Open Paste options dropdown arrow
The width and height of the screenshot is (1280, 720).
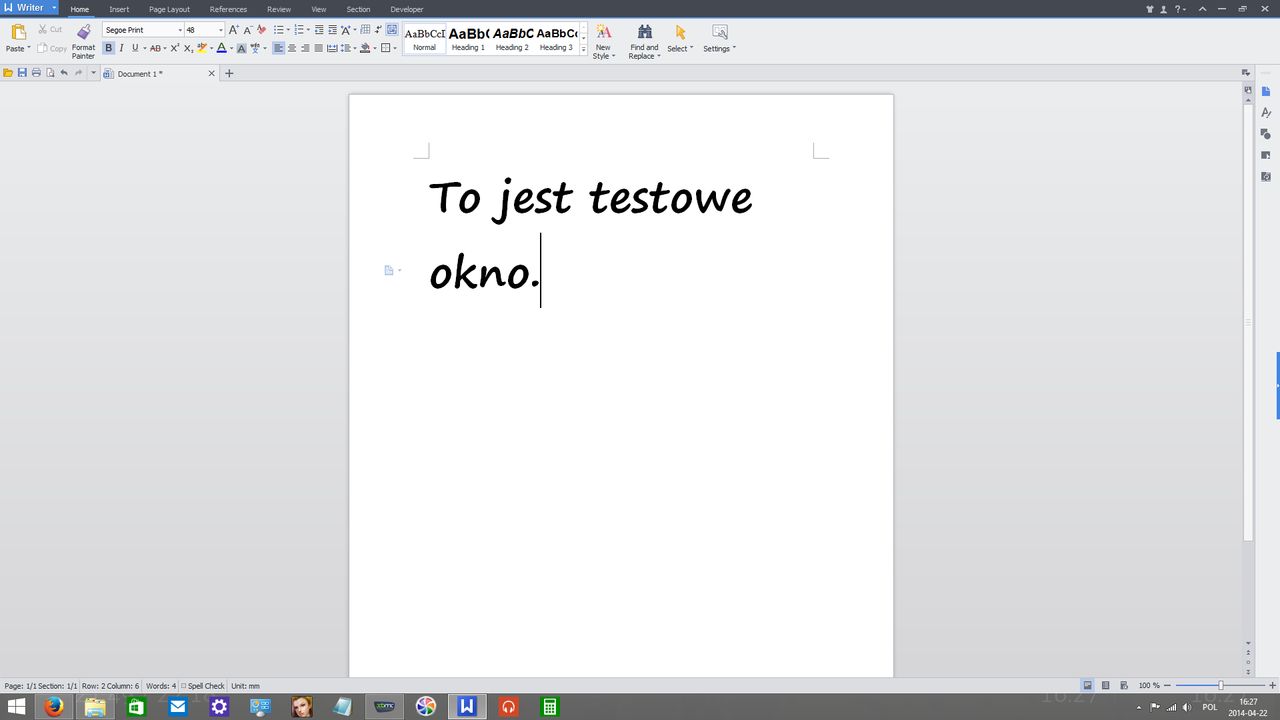[x=29, y=48]
